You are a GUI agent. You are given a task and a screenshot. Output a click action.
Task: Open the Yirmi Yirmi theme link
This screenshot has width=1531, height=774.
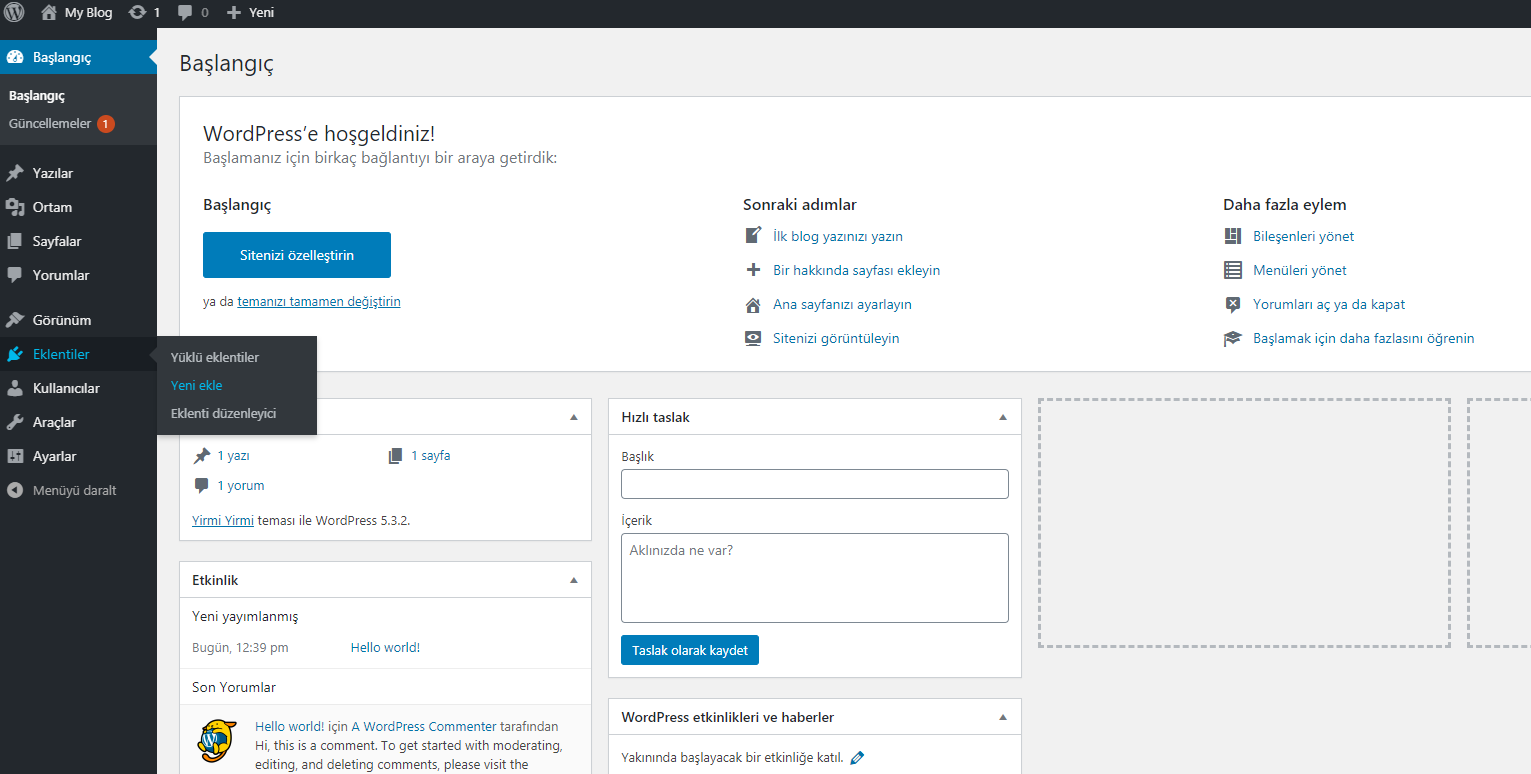(x=223, y=520)
